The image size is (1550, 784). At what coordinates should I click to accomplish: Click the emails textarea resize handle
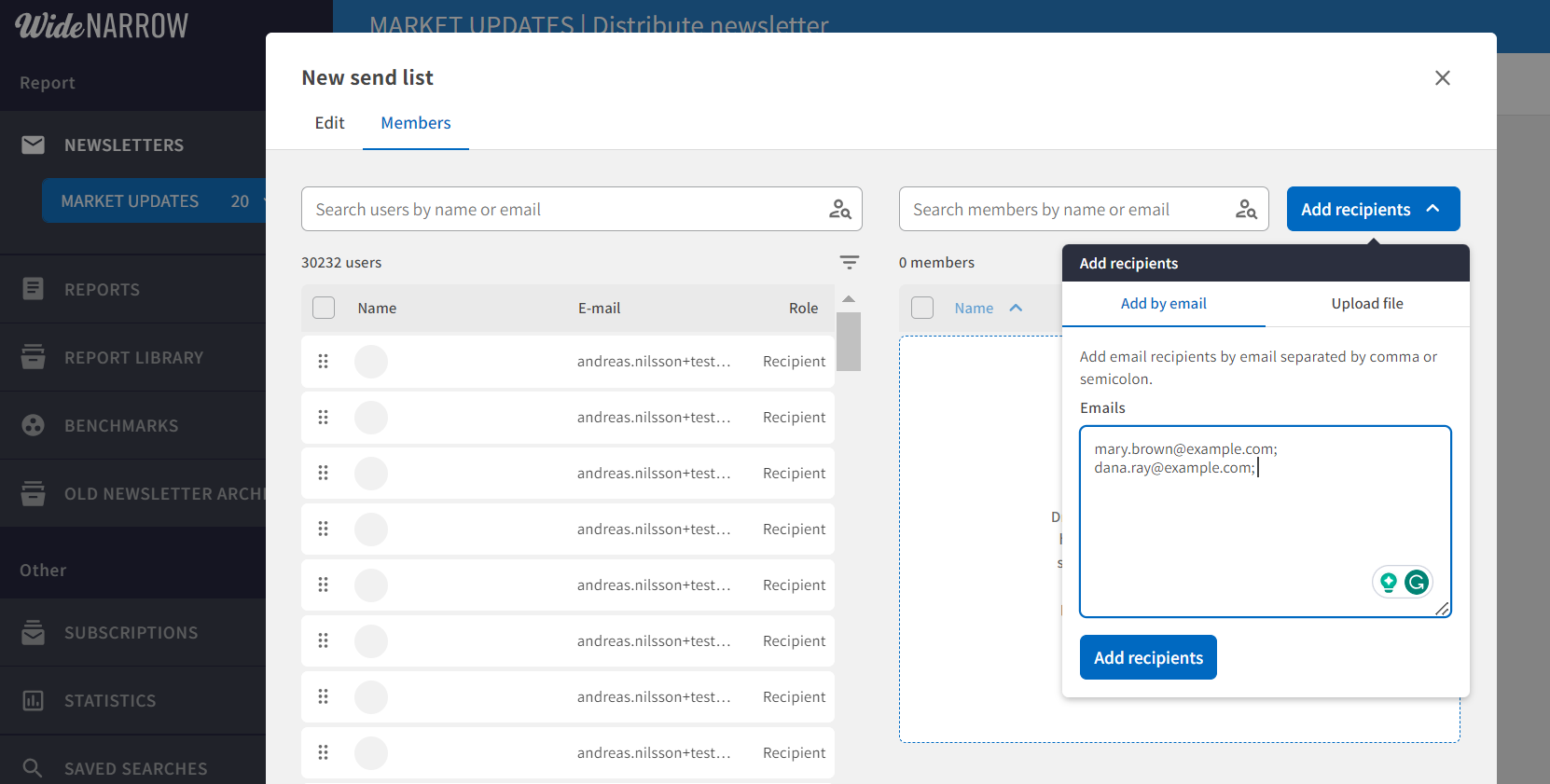tap(1442, 609)
